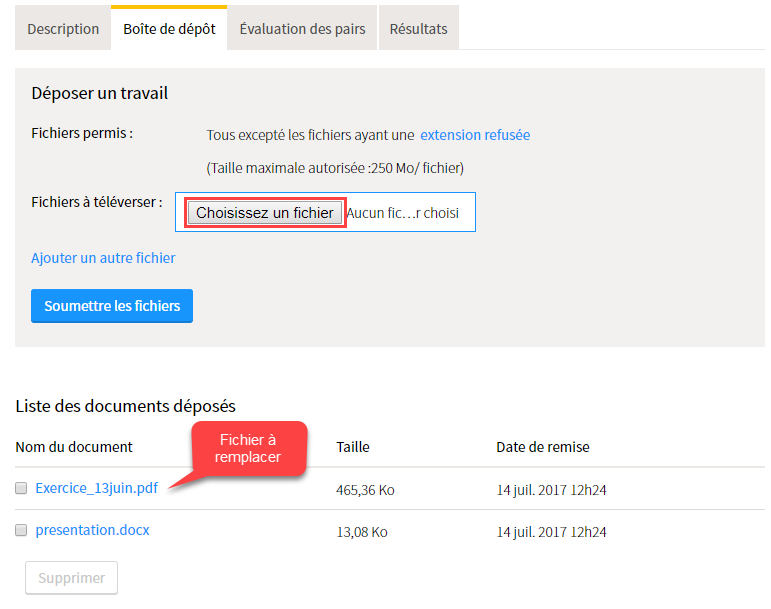
Task: Switch to Boîte de dépôt tab
Action: coord(169,29)
